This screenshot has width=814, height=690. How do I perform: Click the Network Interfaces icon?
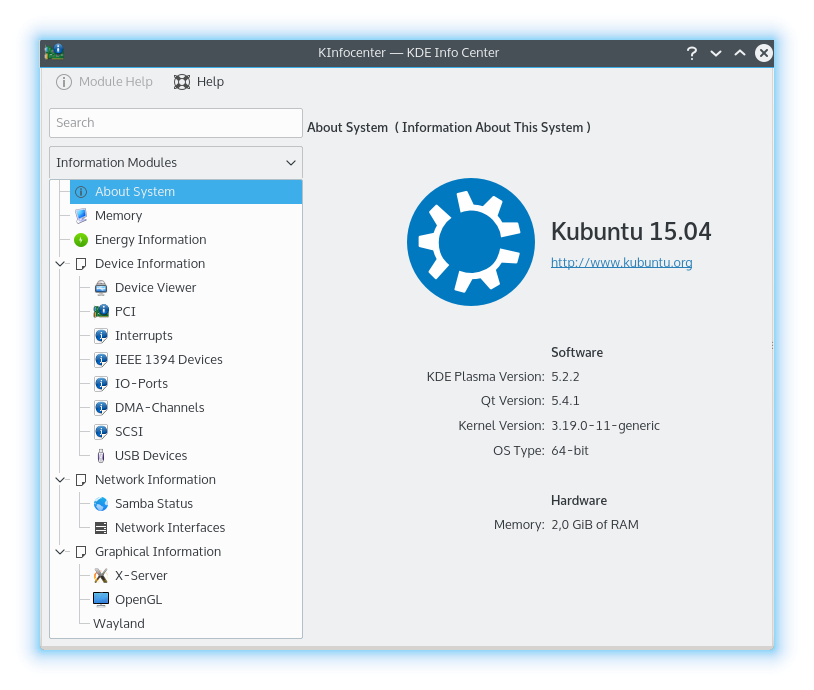pyautogui.click(x=101, y=528)
